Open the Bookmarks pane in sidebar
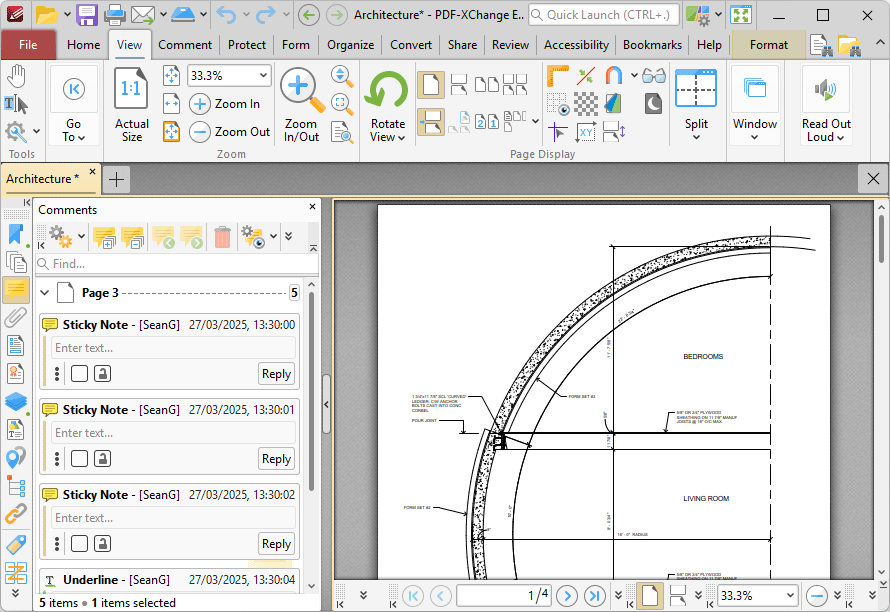This screenshot has height=612, width=890. [16, 235]
